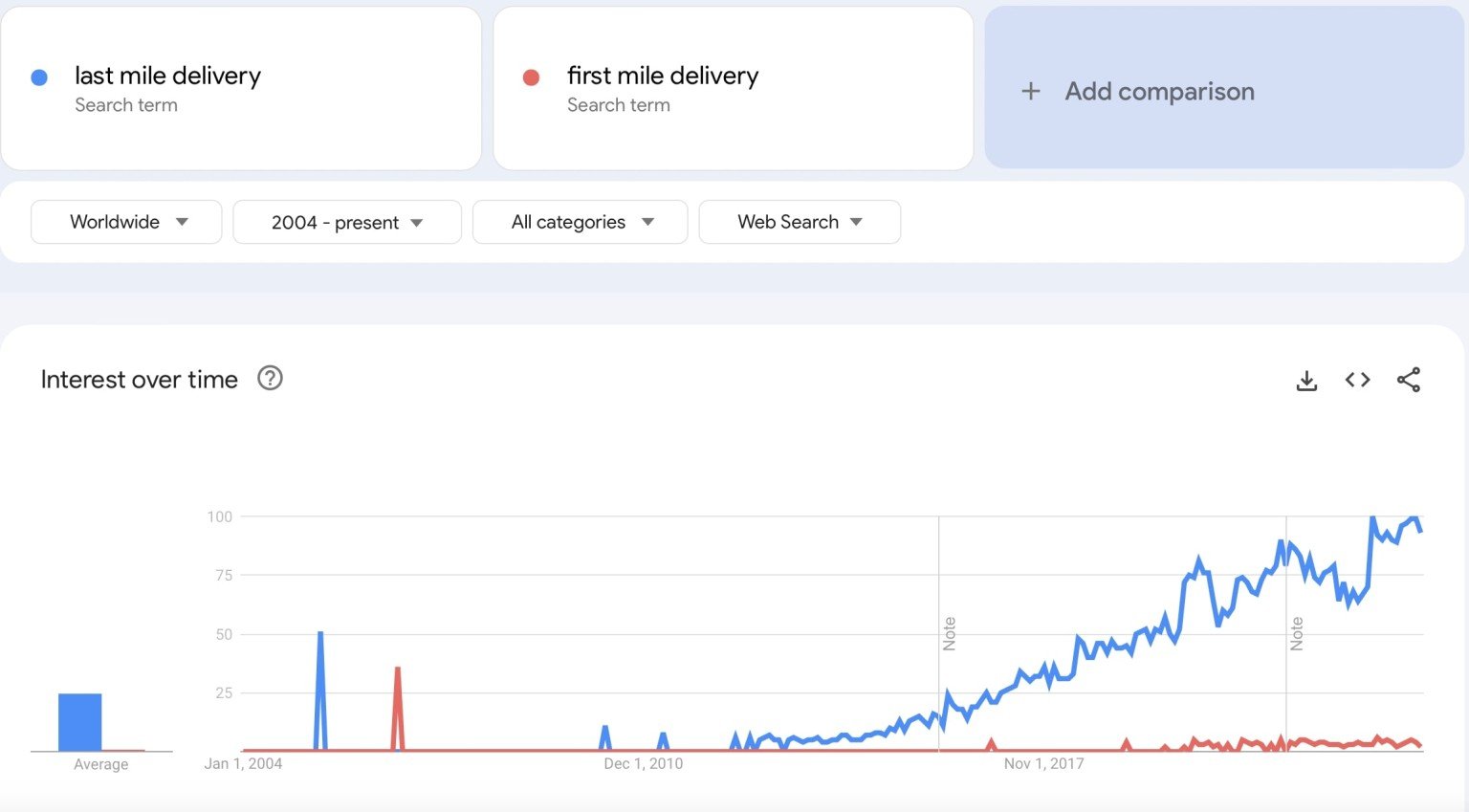Open the Interest over time help tooltip
Screen dimensions: 1469x812
click(x=270, y=379)
